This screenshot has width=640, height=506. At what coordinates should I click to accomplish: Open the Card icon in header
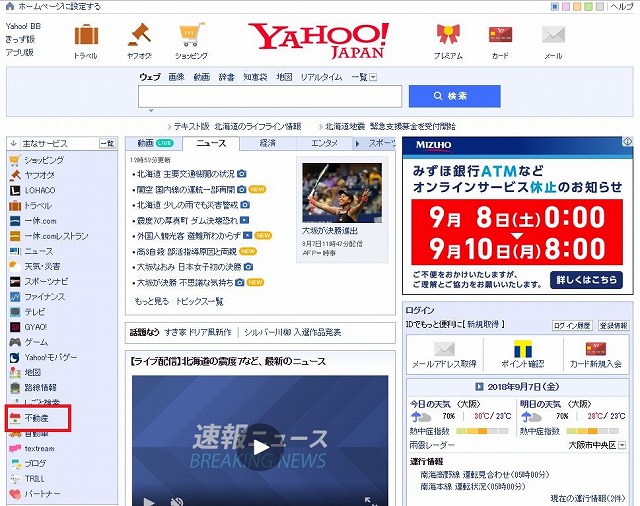tap(500, 34)
